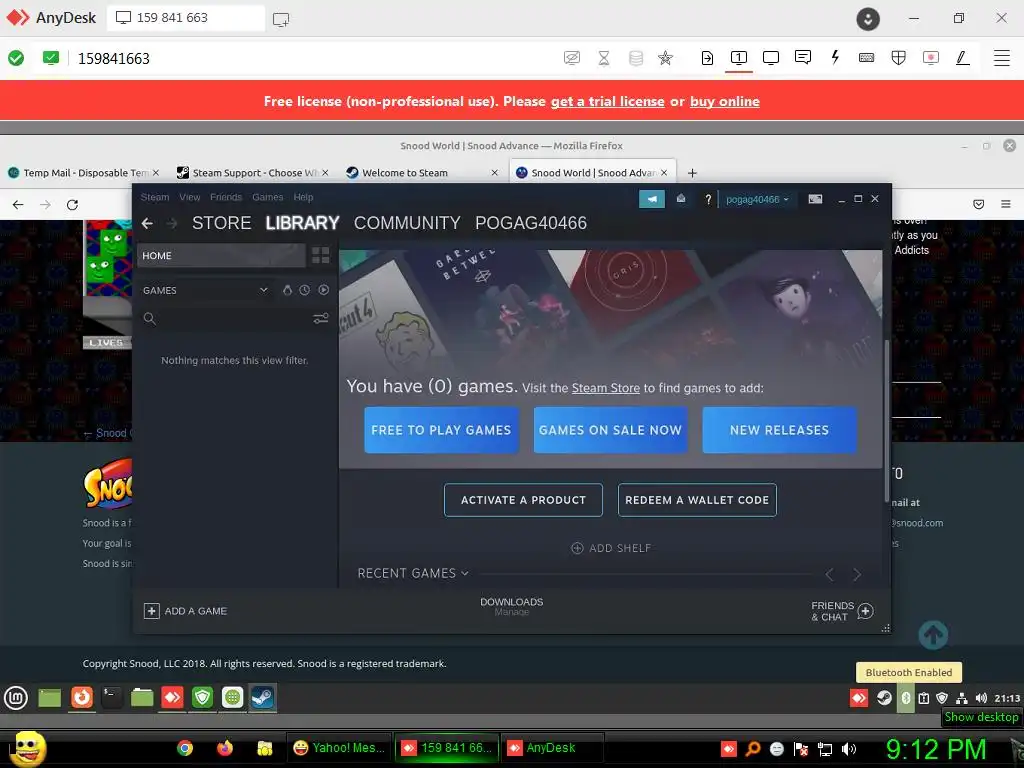This screenshot has width=1024, height=768.
Task: Open Games menu in Steam window
Action: (x=268, y=197)
